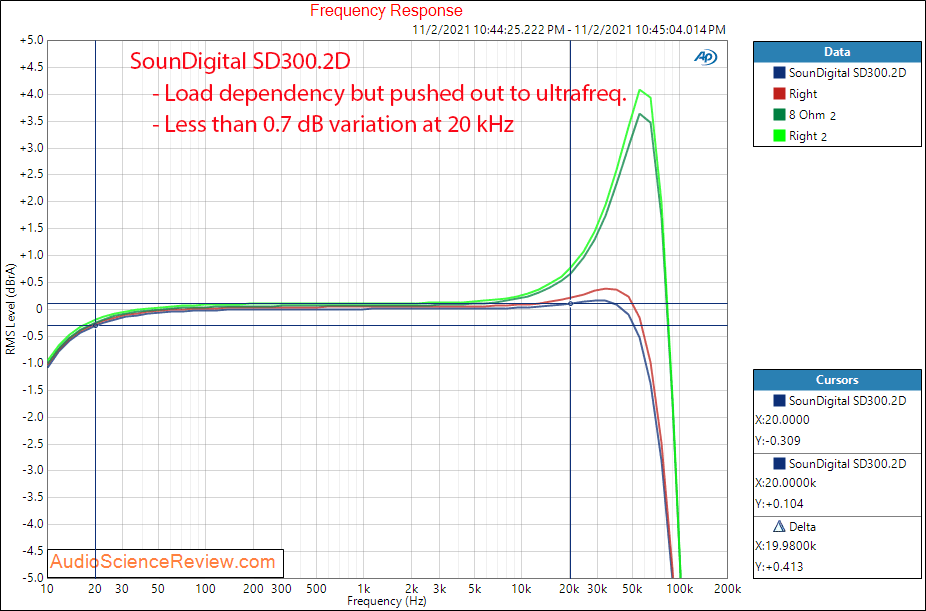926x611 pixels.
Task: Click the cursor value 'X:20.0000k'
Action: point(785,483)
